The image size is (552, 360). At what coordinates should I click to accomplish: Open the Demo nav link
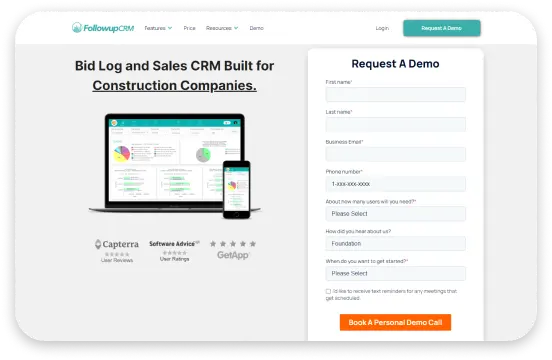(256, 28)
